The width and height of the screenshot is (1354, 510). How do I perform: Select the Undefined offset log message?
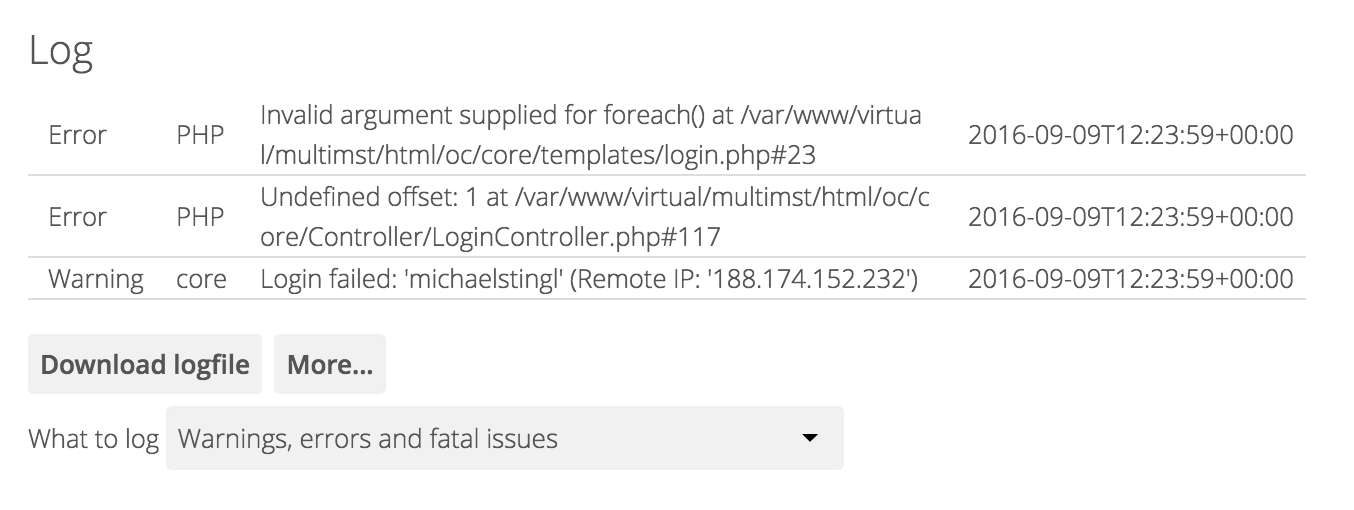tap(594, 217)
